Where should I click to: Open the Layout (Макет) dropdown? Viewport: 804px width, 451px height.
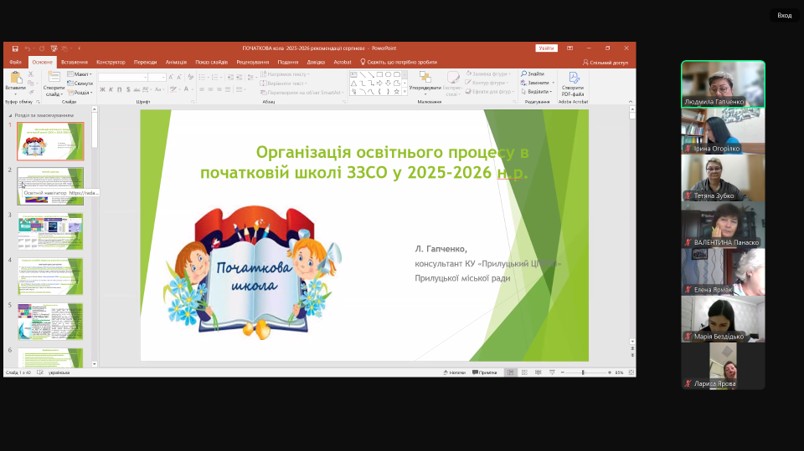[x=81, y=74]
